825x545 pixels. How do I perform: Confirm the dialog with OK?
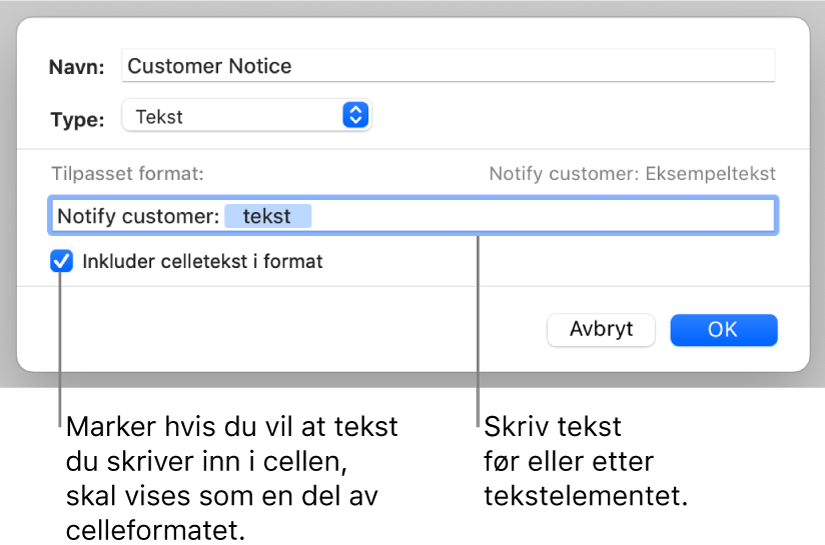(723, 330)
